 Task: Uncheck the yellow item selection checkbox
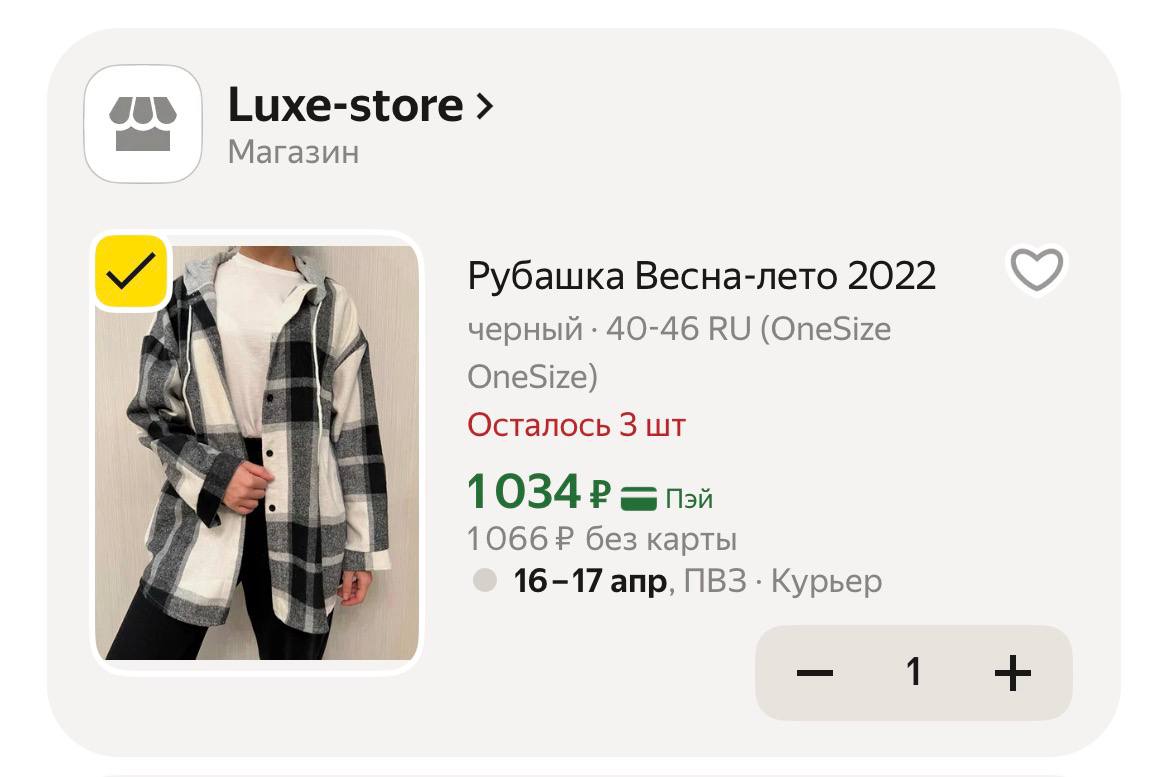tap(130, 270)
